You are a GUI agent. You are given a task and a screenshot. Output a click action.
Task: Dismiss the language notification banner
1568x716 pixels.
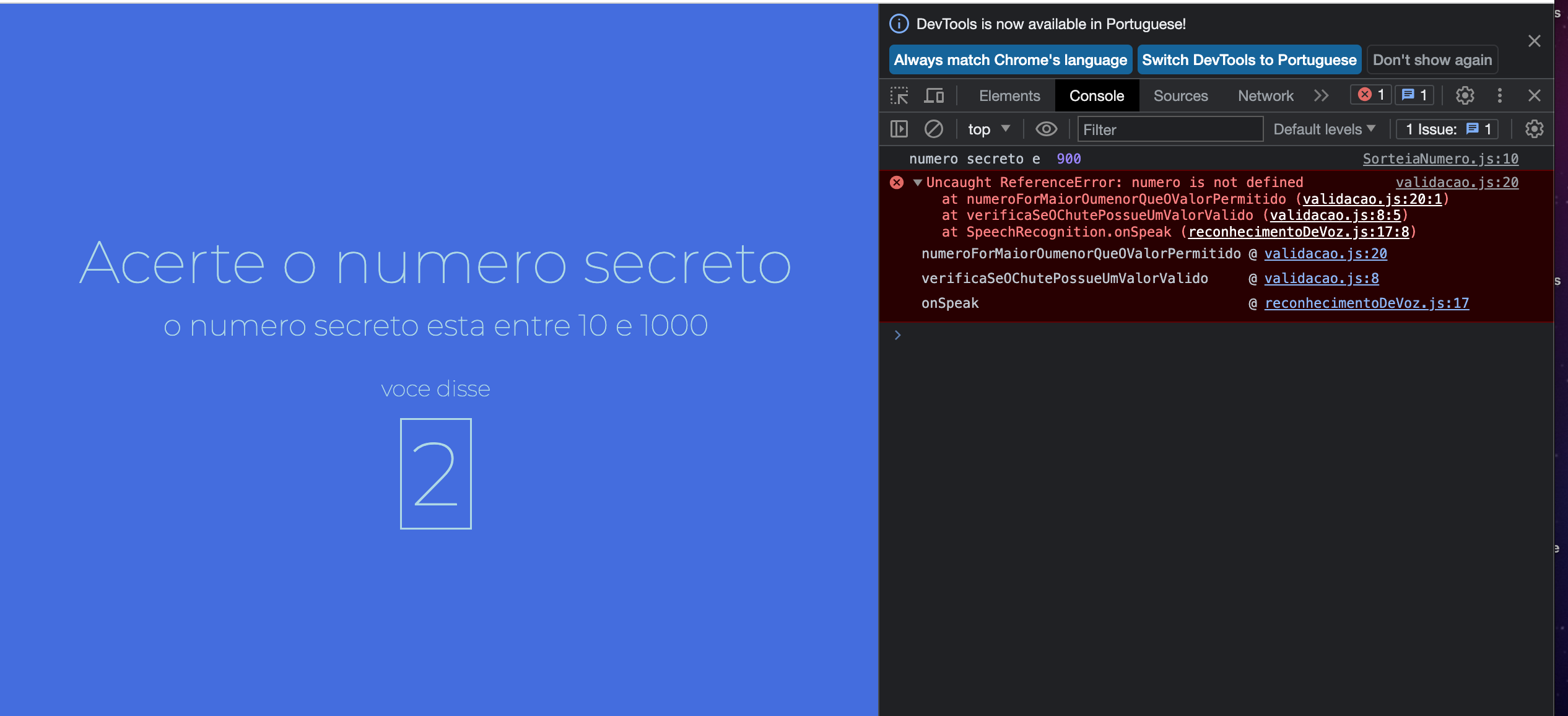pyautogui.click(x=1534, y=41)
